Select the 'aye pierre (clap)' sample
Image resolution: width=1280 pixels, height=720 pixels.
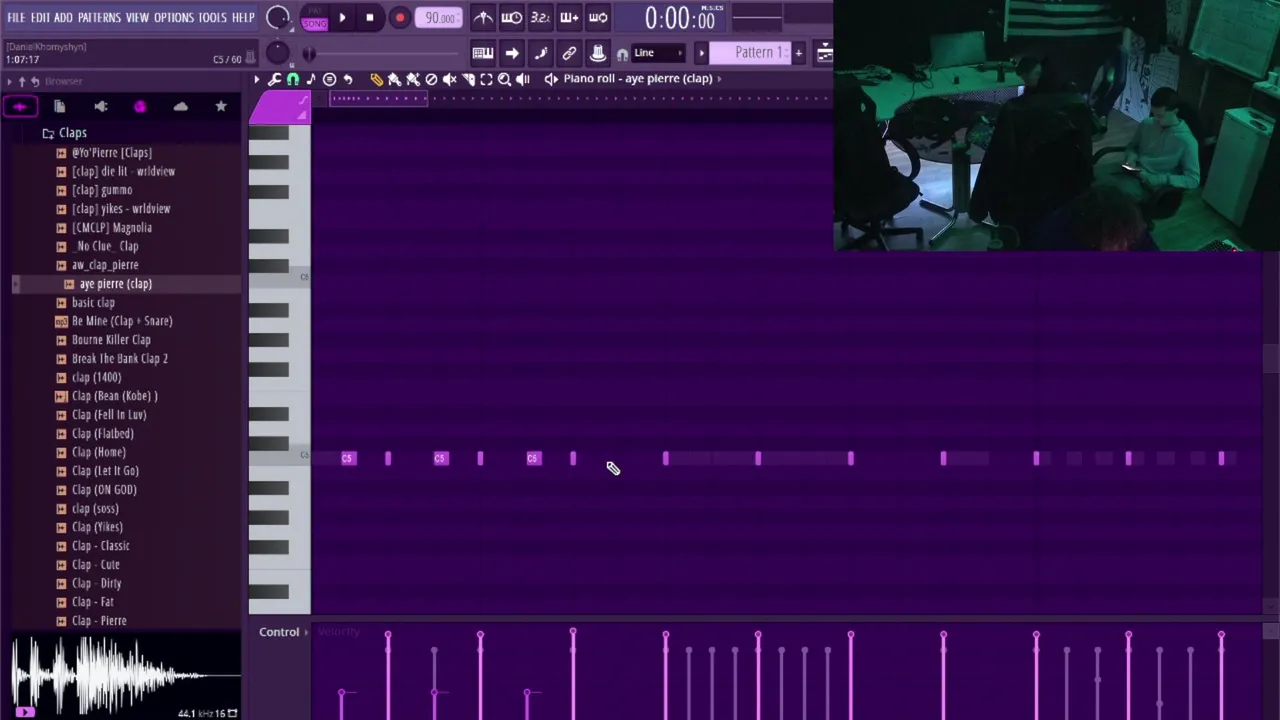point(116,284)
